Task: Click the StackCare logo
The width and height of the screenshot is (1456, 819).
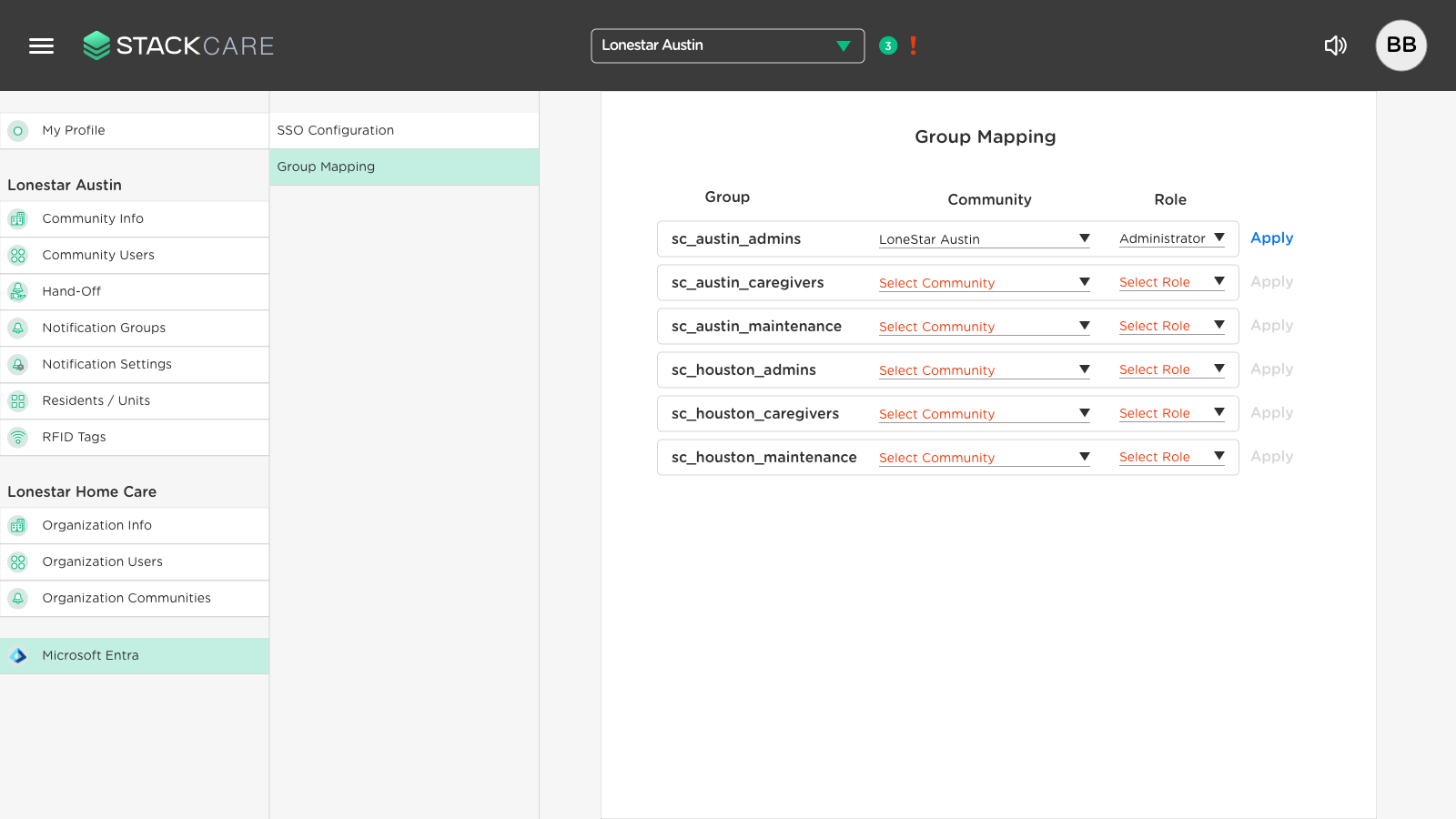Action: pos(178,45)
